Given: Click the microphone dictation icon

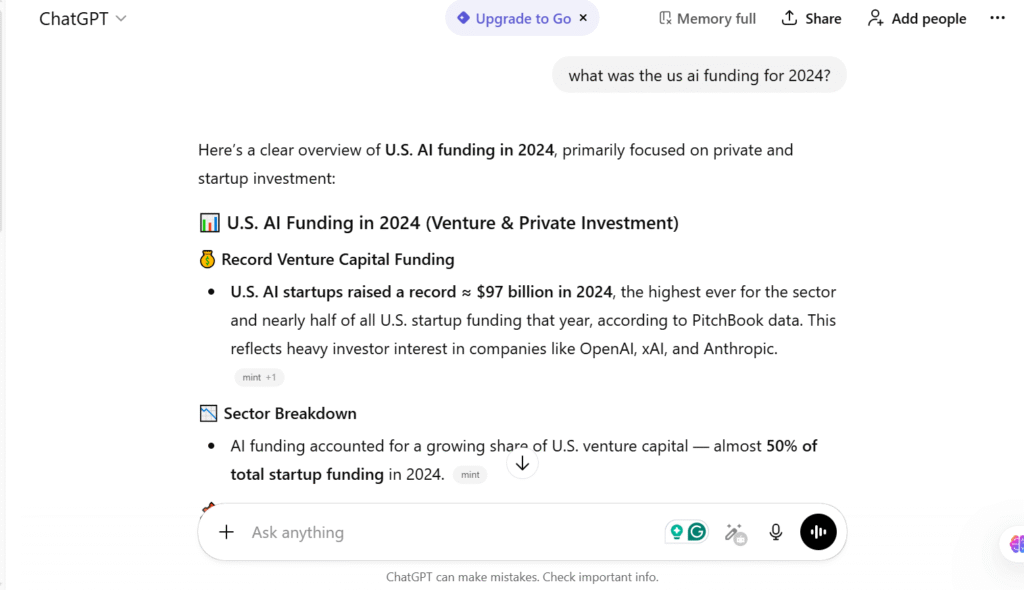Looking at the screenshot, I should coord(775,532).
